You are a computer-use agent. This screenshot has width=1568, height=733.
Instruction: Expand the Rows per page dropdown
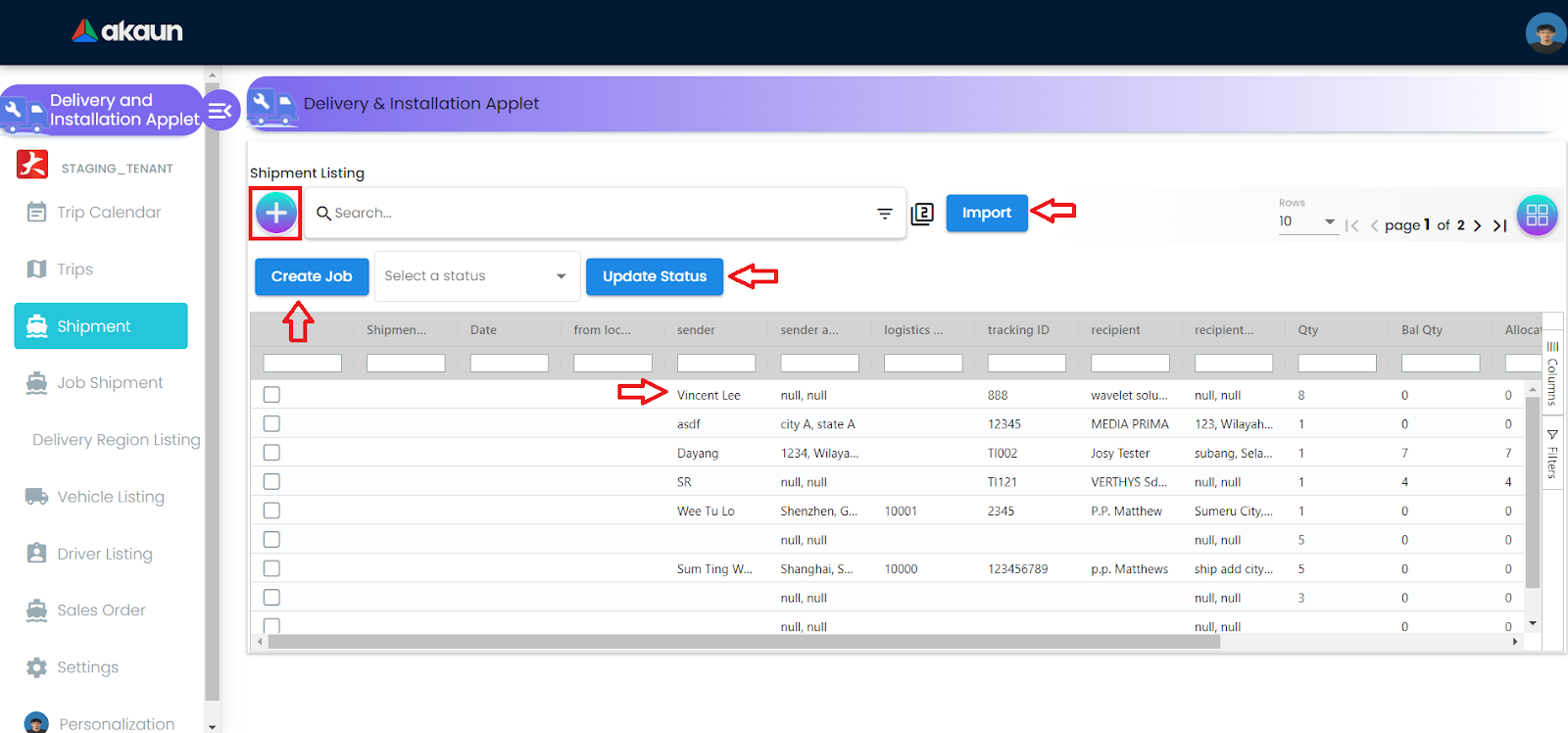1307,221
